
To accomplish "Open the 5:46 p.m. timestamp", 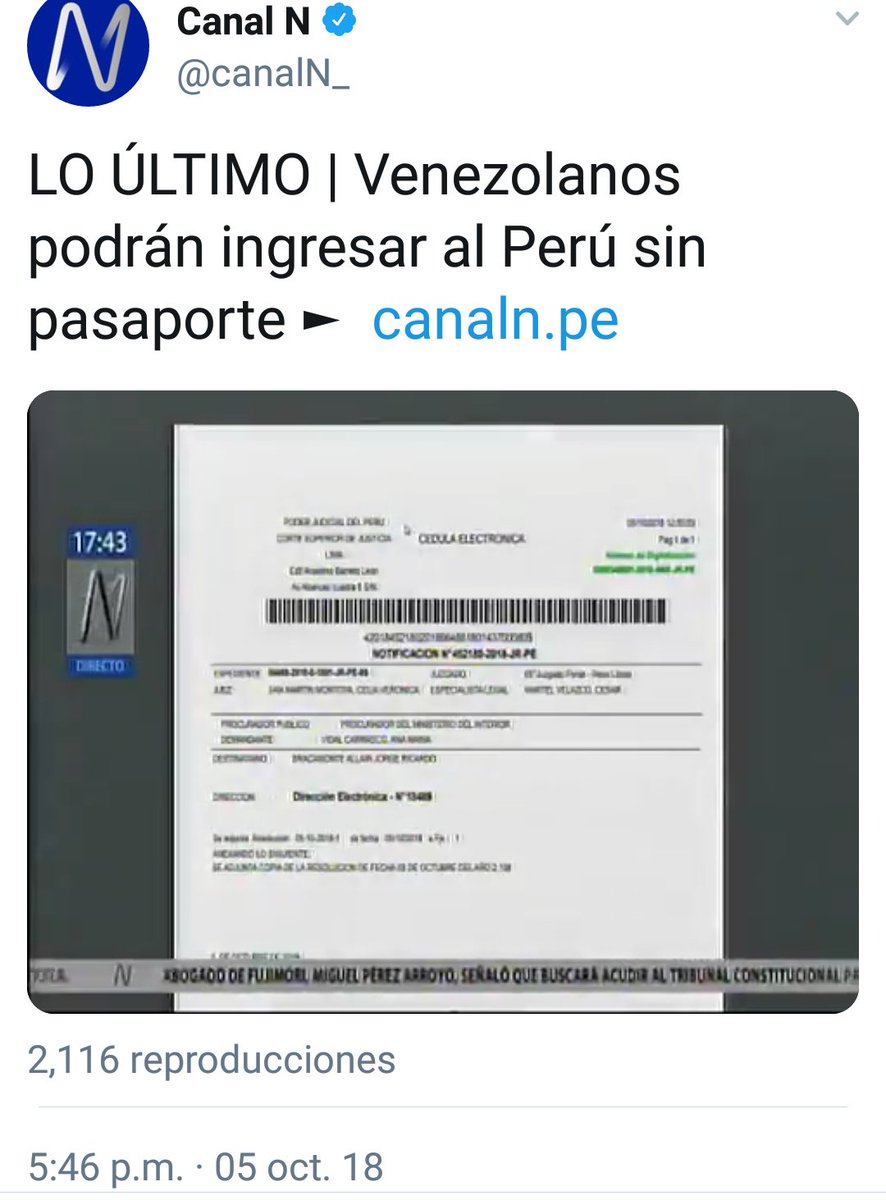I will coord(106,1167).
